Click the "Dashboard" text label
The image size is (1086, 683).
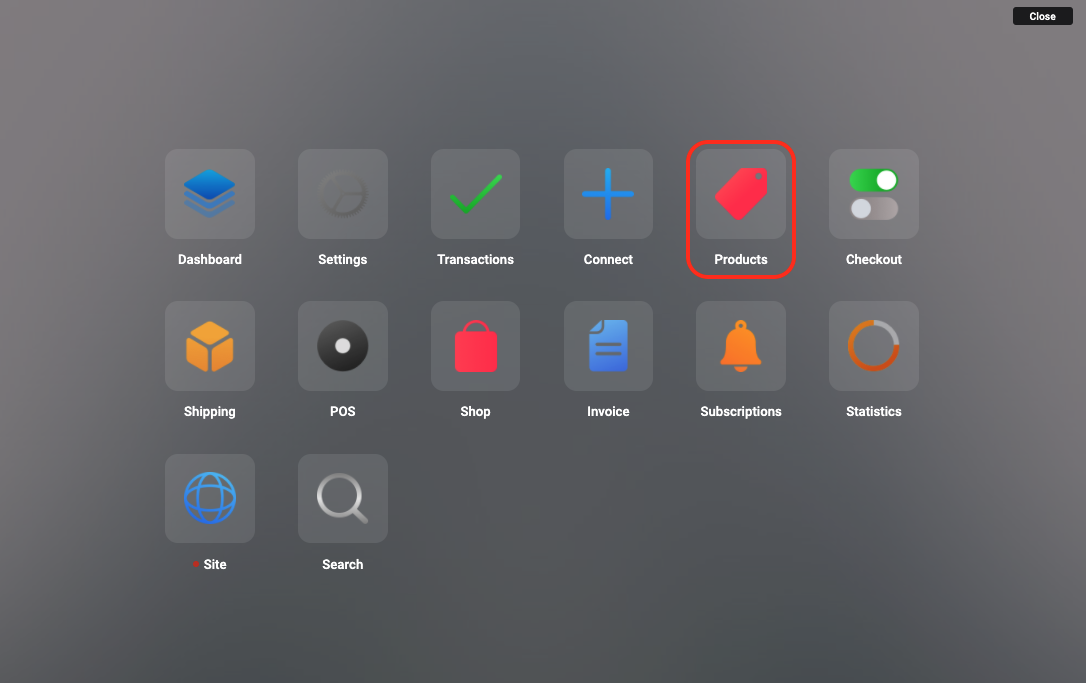click(210, 259)
